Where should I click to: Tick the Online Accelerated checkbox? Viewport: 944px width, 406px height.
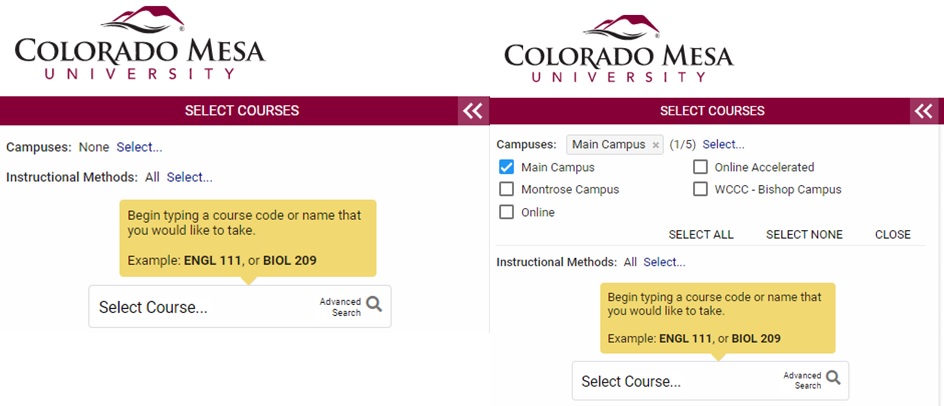(x=700, y=167)
